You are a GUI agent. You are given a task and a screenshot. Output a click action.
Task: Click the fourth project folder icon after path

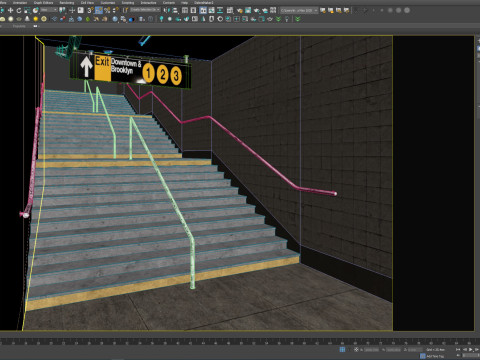click(x=347, y=10)
